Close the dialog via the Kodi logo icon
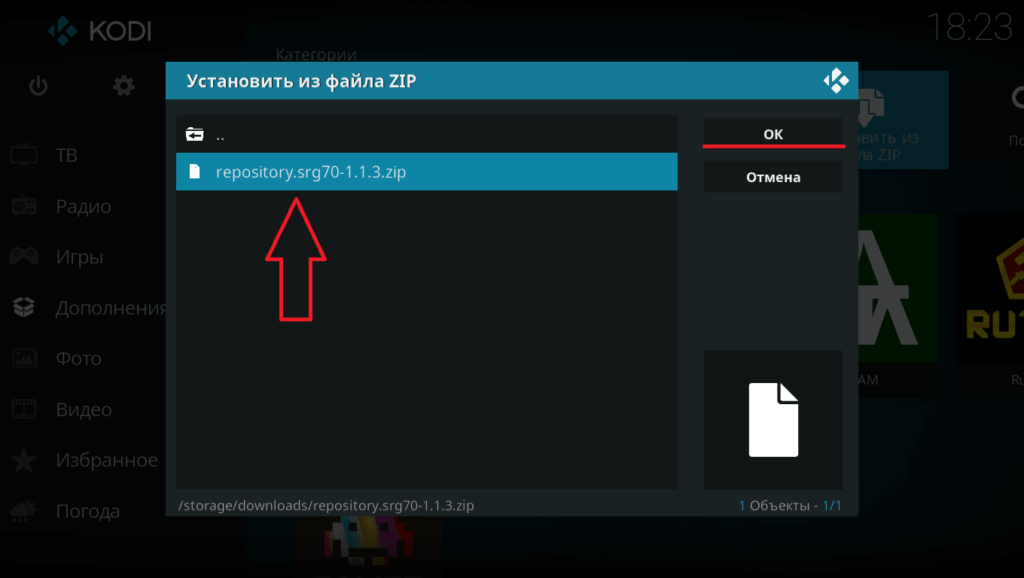This screenshot has width=1024, height=578. [835, 82]
